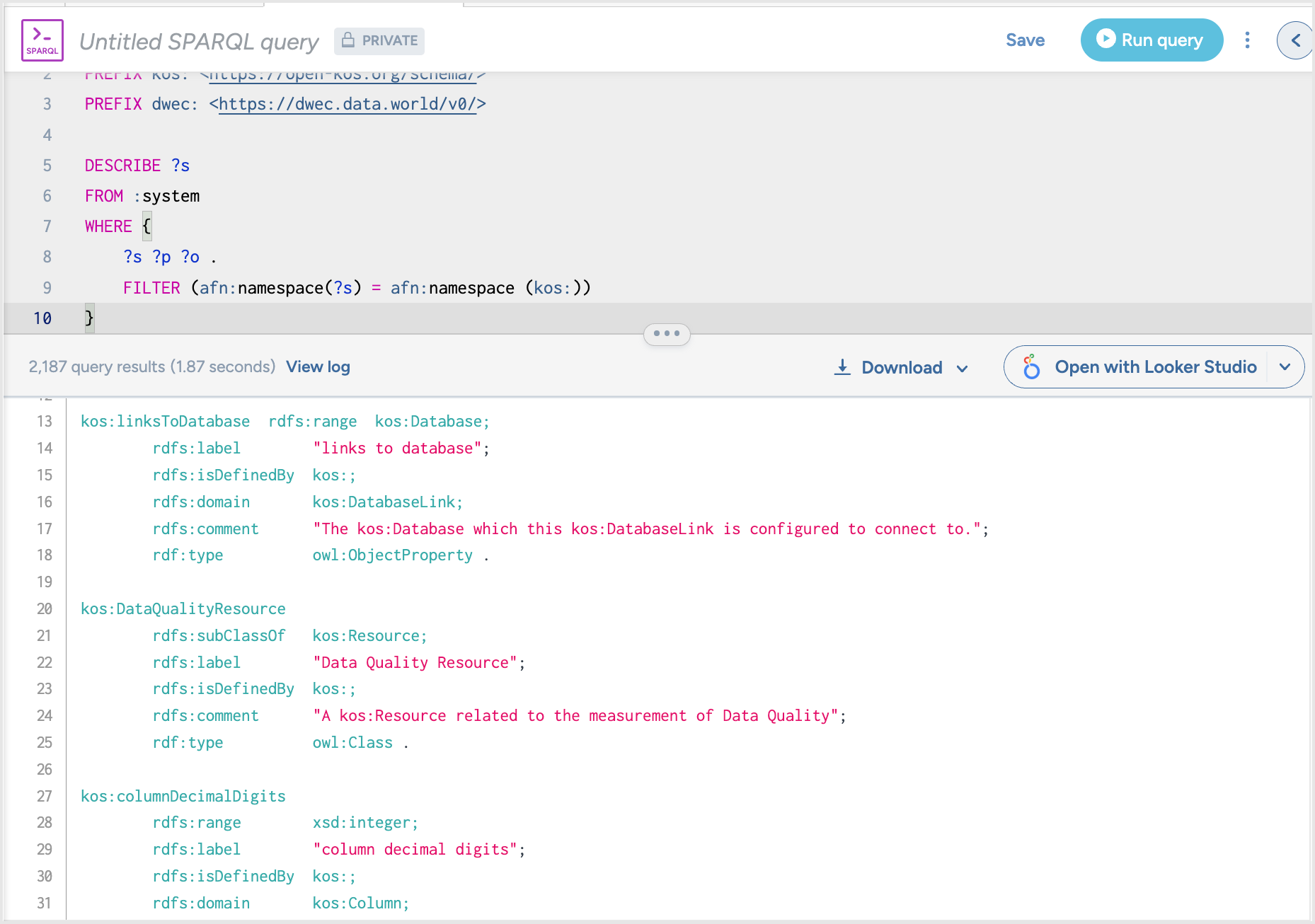Click the resize handle with three dots
This screenshot has width=1315, height=924.
tap(667, 333)
